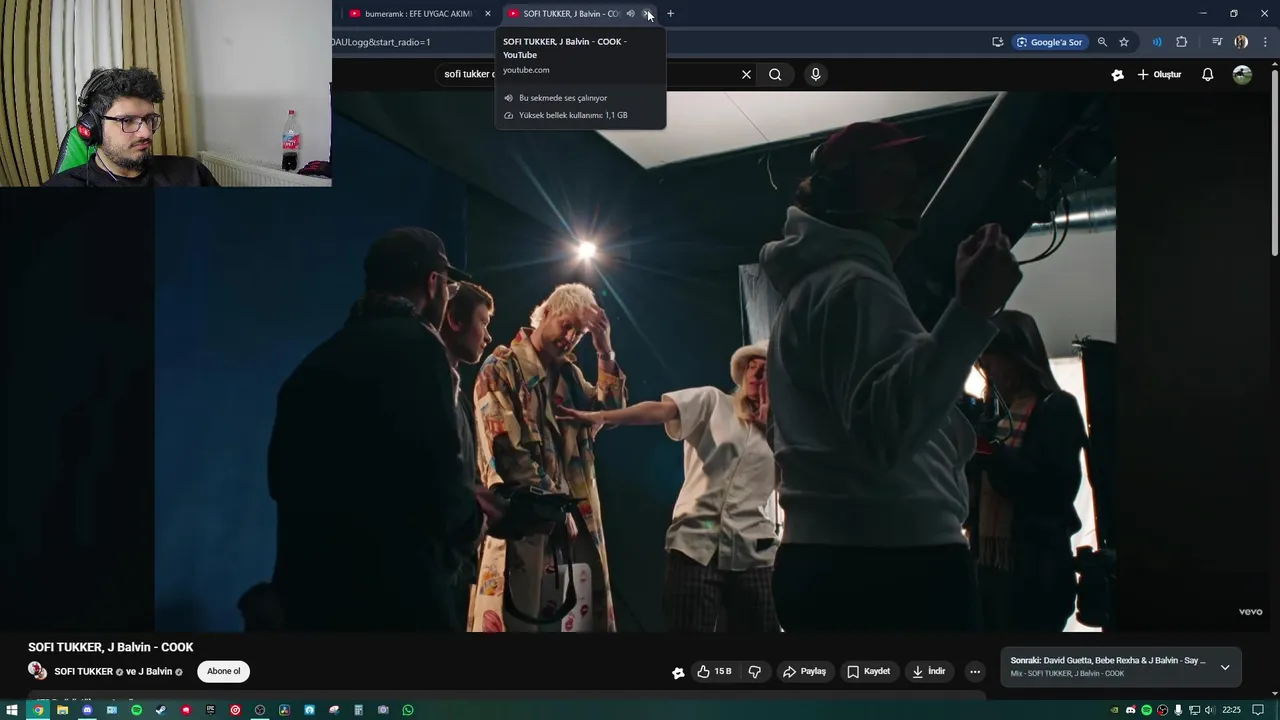The width and height of the screenshot is (1280, 720).
Task: Open the system volume speaker icon
Action: click(x=1210, y=710)
